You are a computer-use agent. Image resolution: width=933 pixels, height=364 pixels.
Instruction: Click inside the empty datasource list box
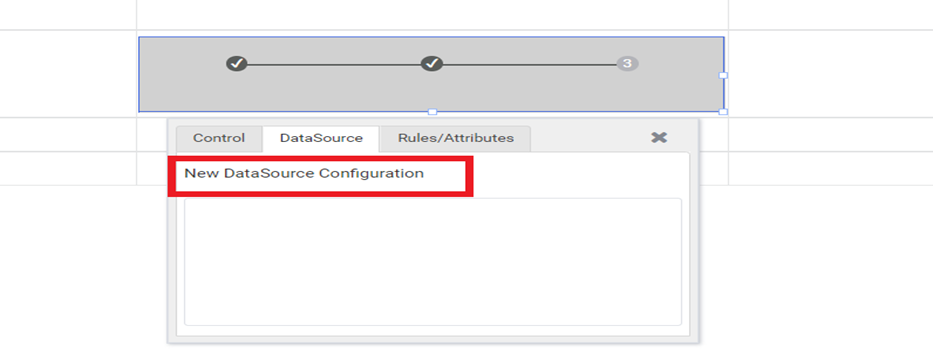(x=433, y=262)
